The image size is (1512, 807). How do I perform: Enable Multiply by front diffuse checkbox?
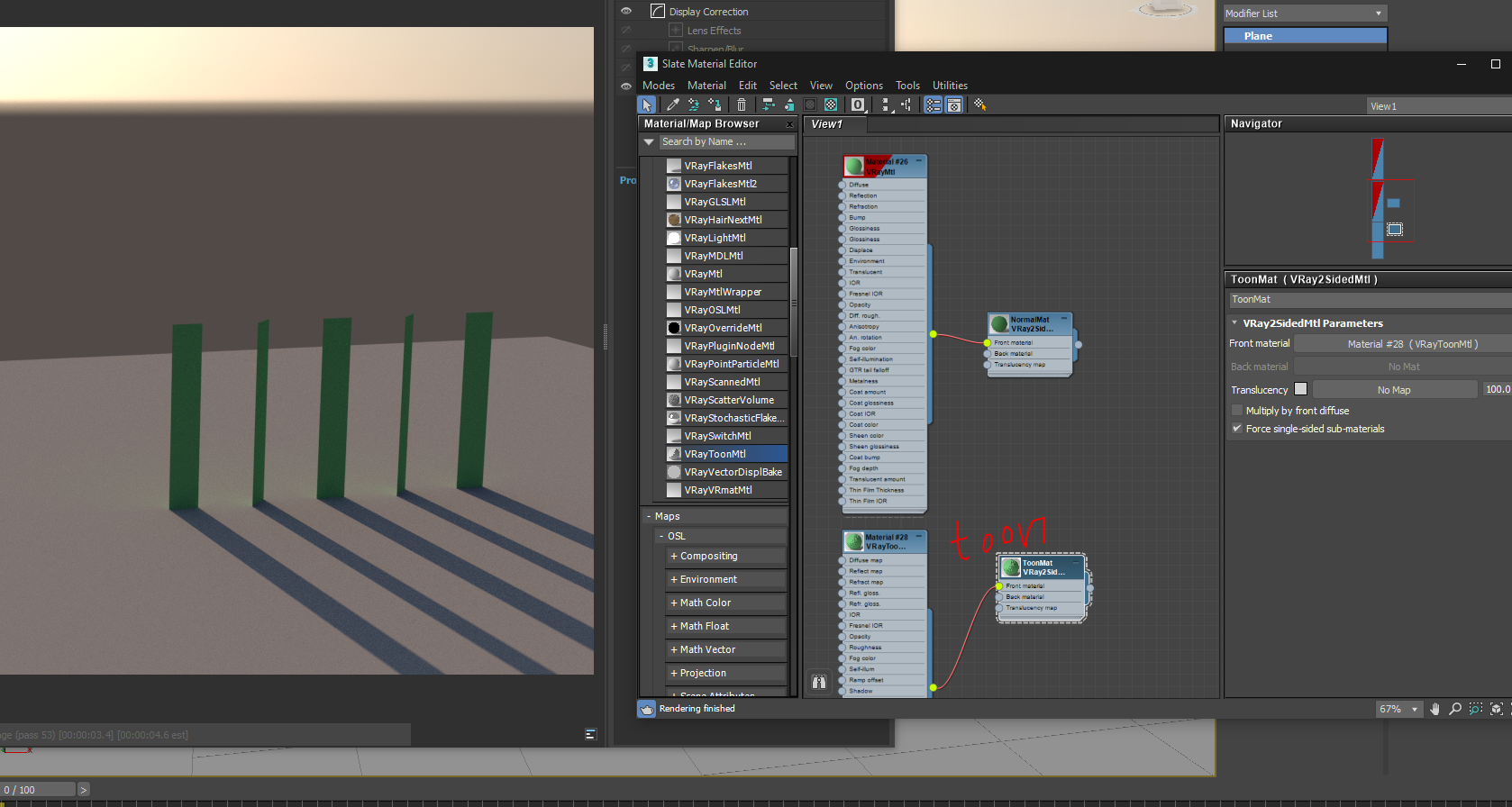(x=1237, y=411)
